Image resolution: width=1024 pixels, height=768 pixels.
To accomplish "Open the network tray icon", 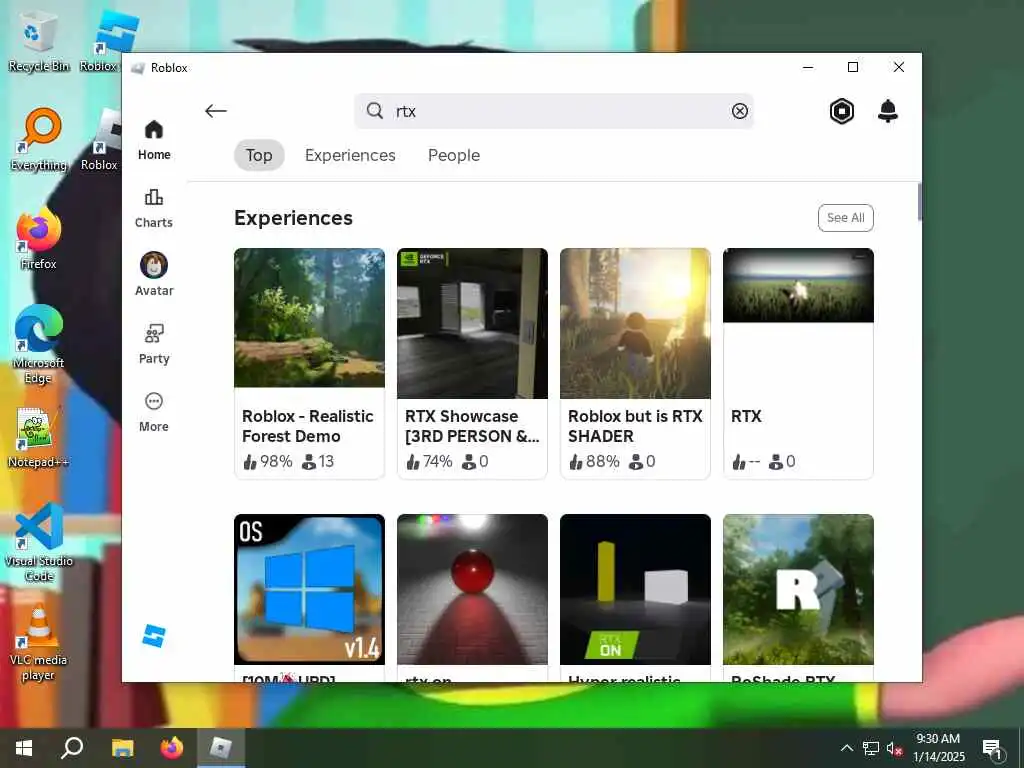I will point(871,748).
